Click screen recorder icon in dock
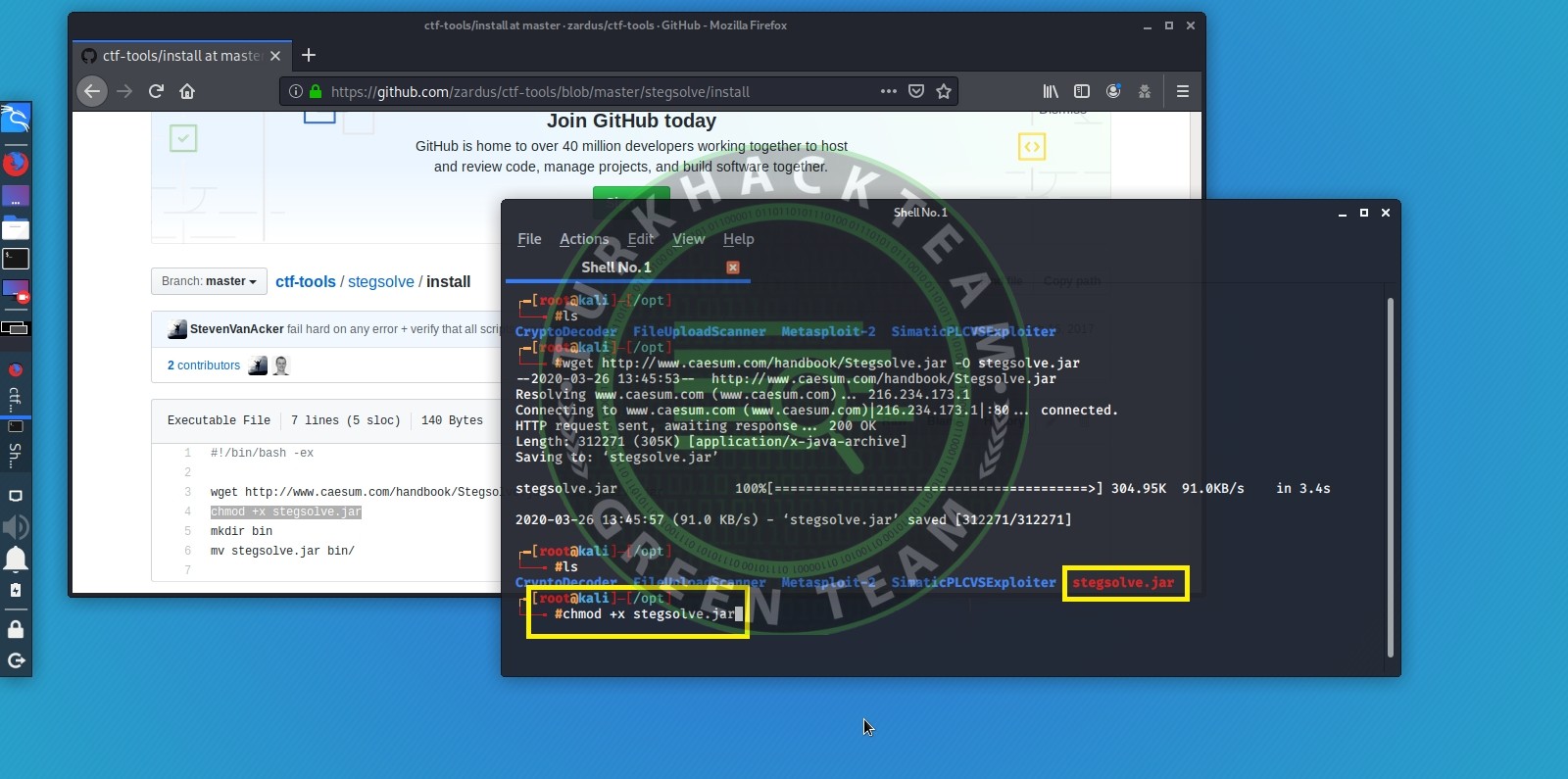 click(x=16, y=291)
